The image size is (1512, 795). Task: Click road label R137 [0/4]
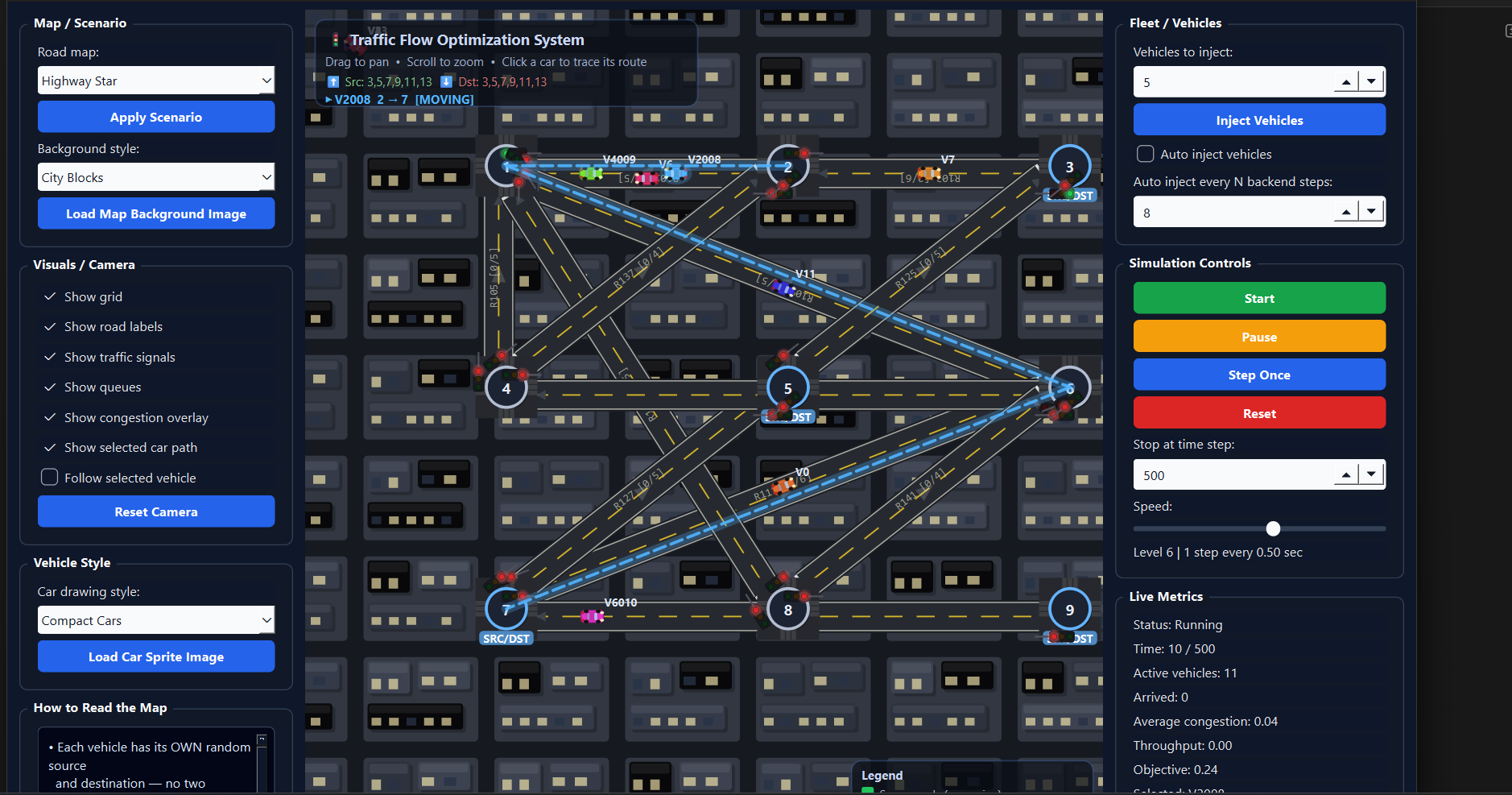[638, 267]
